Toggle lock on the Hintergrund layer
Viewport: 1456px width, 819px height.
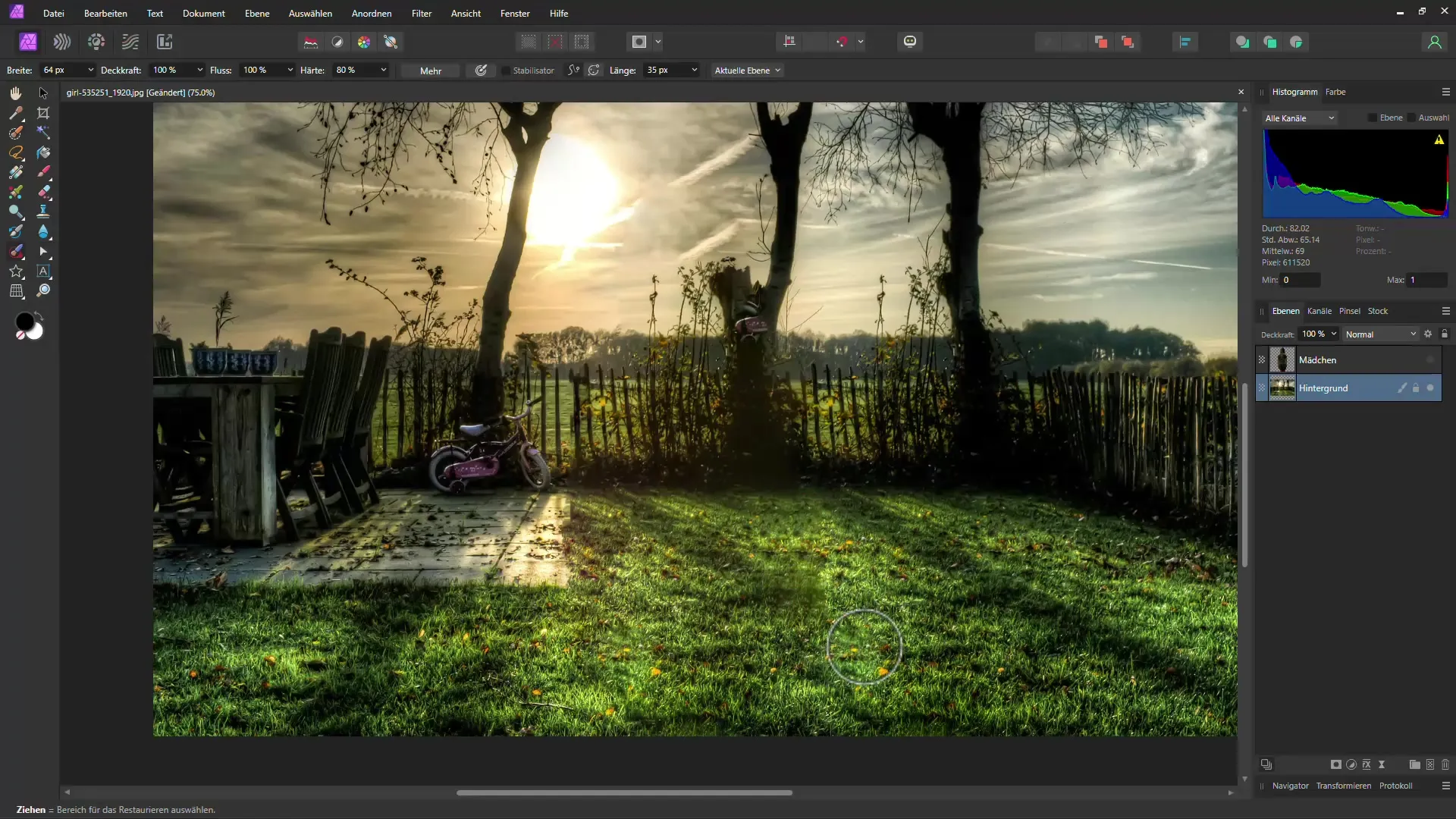tap(1416, 388)
